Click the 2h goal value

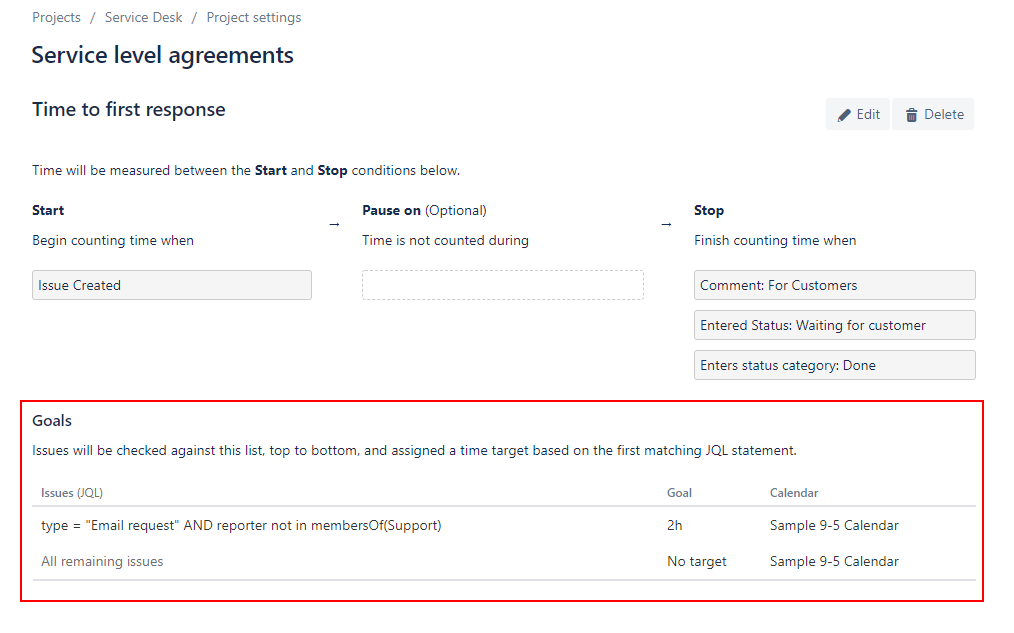674,525
